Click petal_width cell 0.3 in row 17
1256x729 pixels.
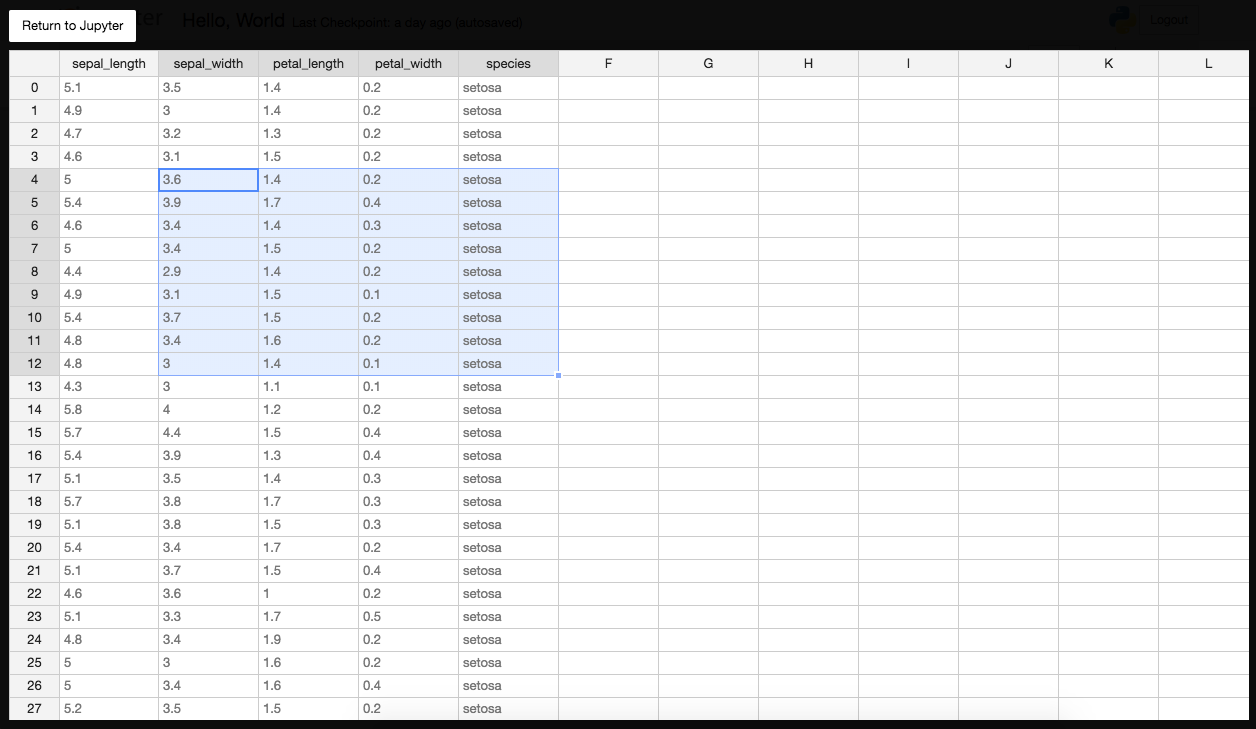click(409, 479)
